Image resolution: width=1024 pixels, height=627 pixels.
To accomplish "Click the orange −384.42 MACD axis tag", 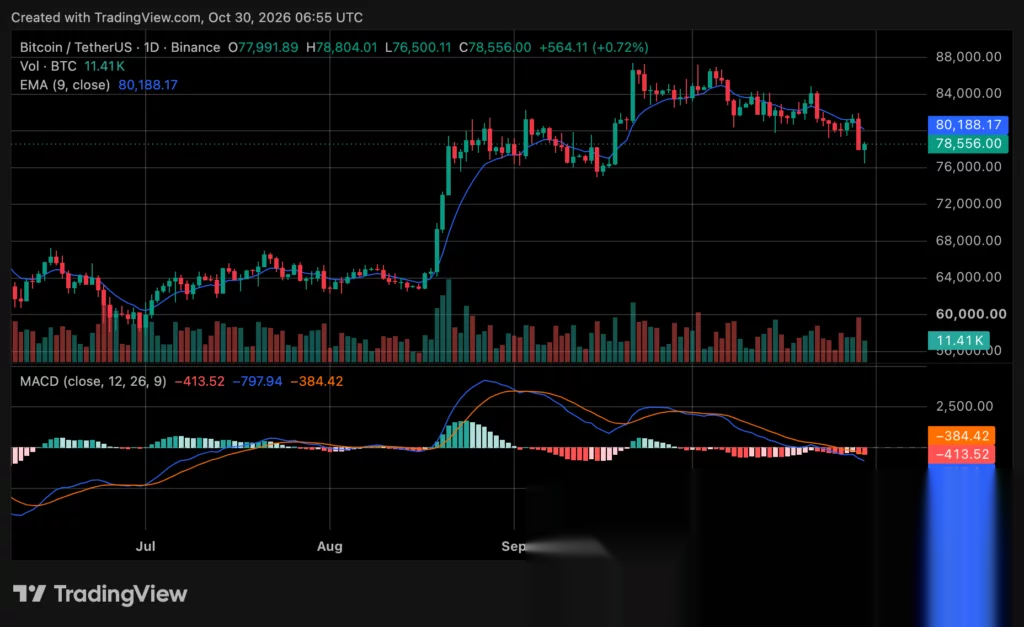I will tap(961, 436).
